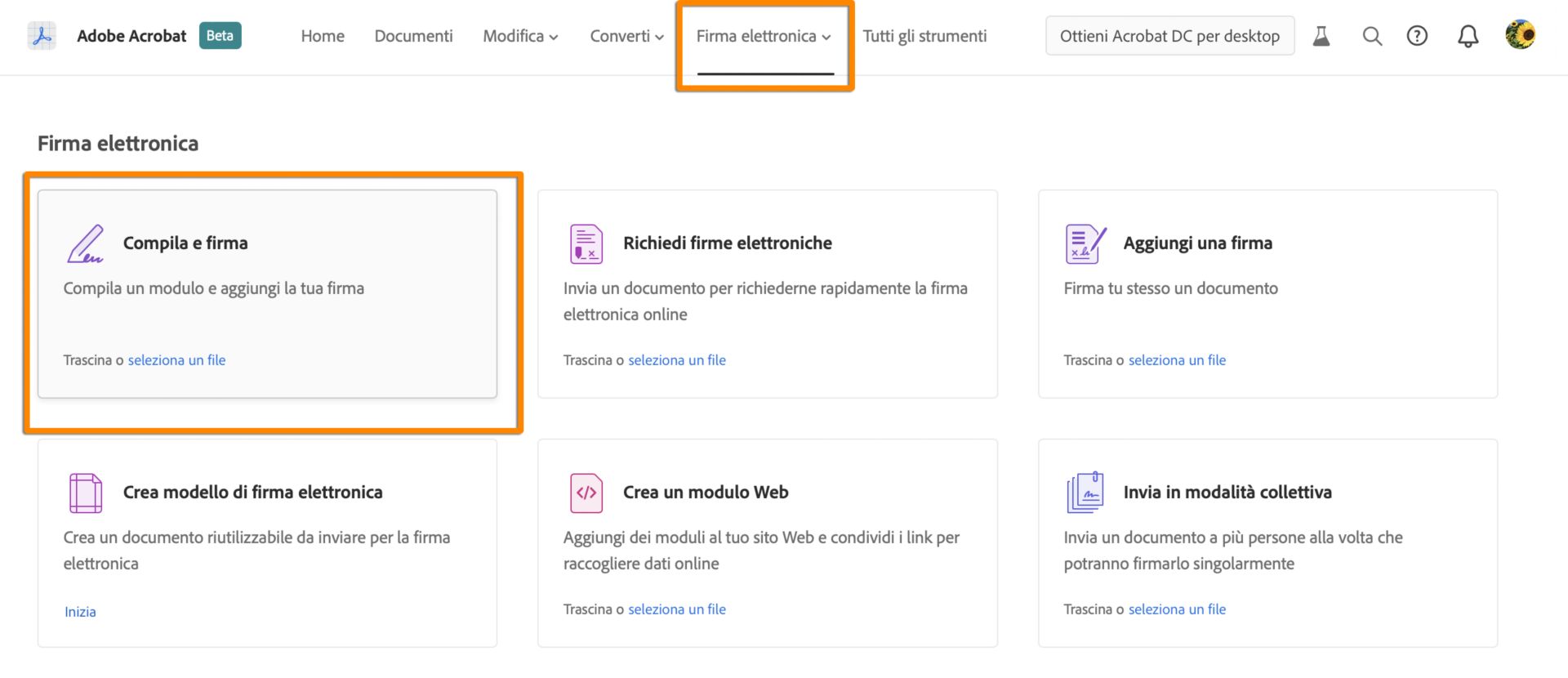Click the Crea un modulo Web code icon
Screen dimensions: 1568x678
[x=586, y=493]
